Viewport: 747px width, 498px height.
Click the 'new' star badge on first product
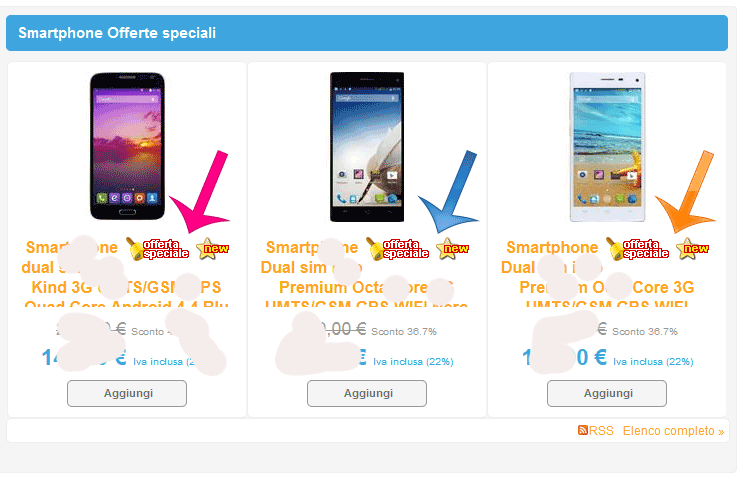213,248
